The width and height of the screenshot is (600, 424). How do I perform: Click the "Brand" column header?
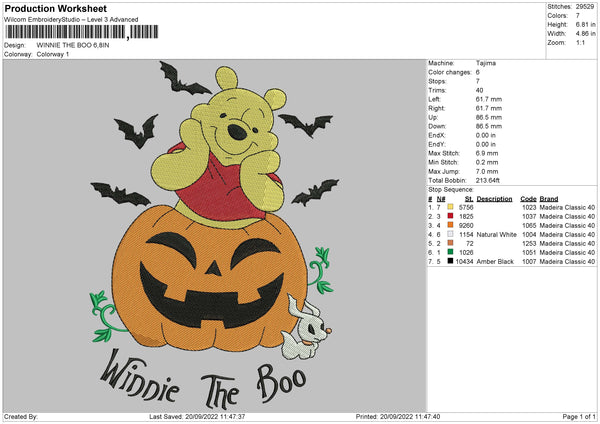549,199
